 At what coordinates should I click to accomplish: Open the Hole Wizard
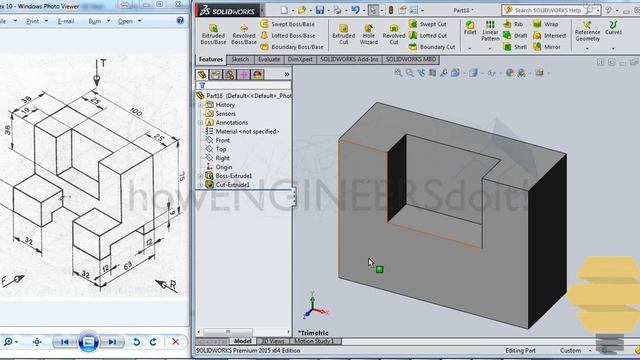(x=369, y=34)
